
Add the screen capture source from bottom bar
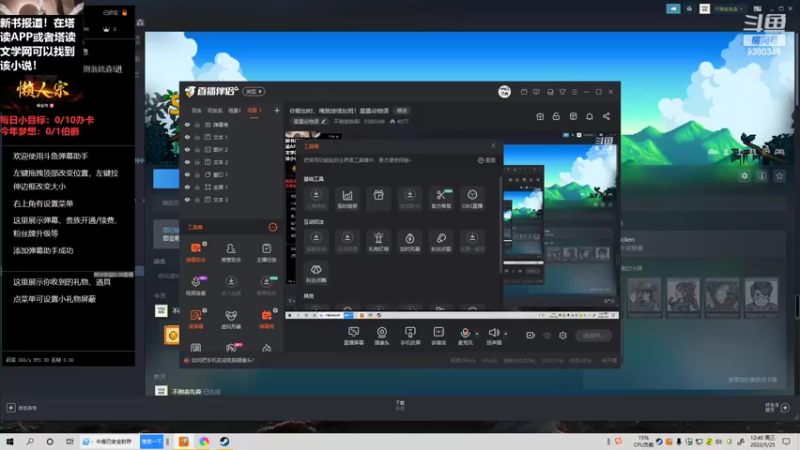[x=353, y=336]
